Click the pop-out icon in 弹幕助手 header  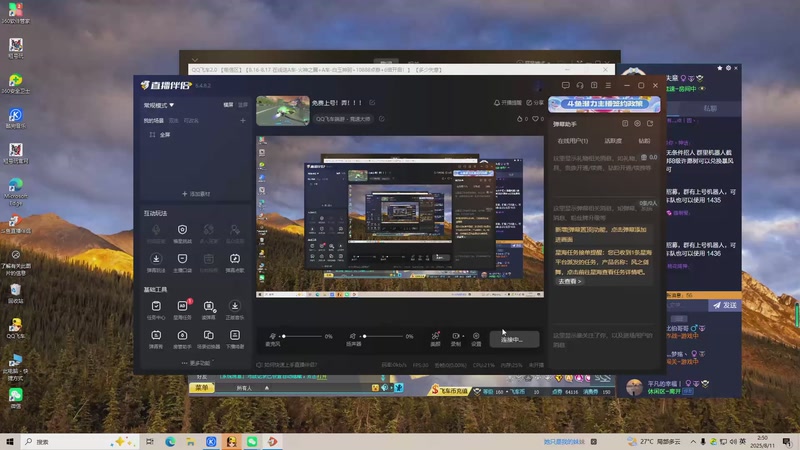(x=650, y=123)
